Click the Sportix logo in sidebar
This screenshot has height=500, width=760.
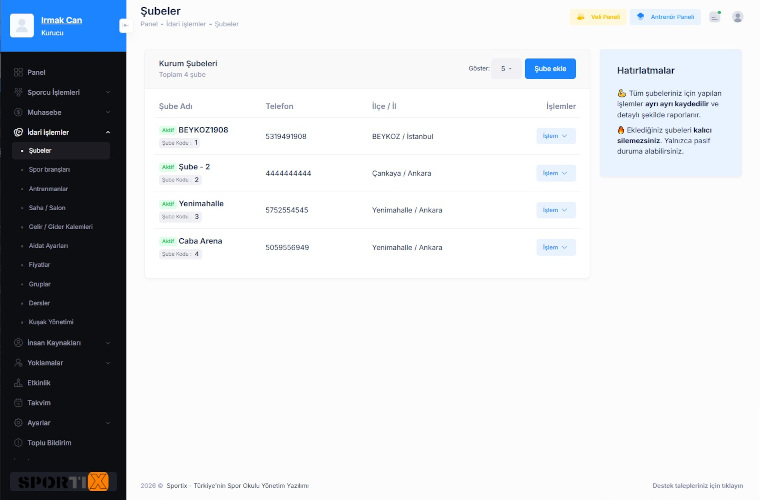pos(63,482)
